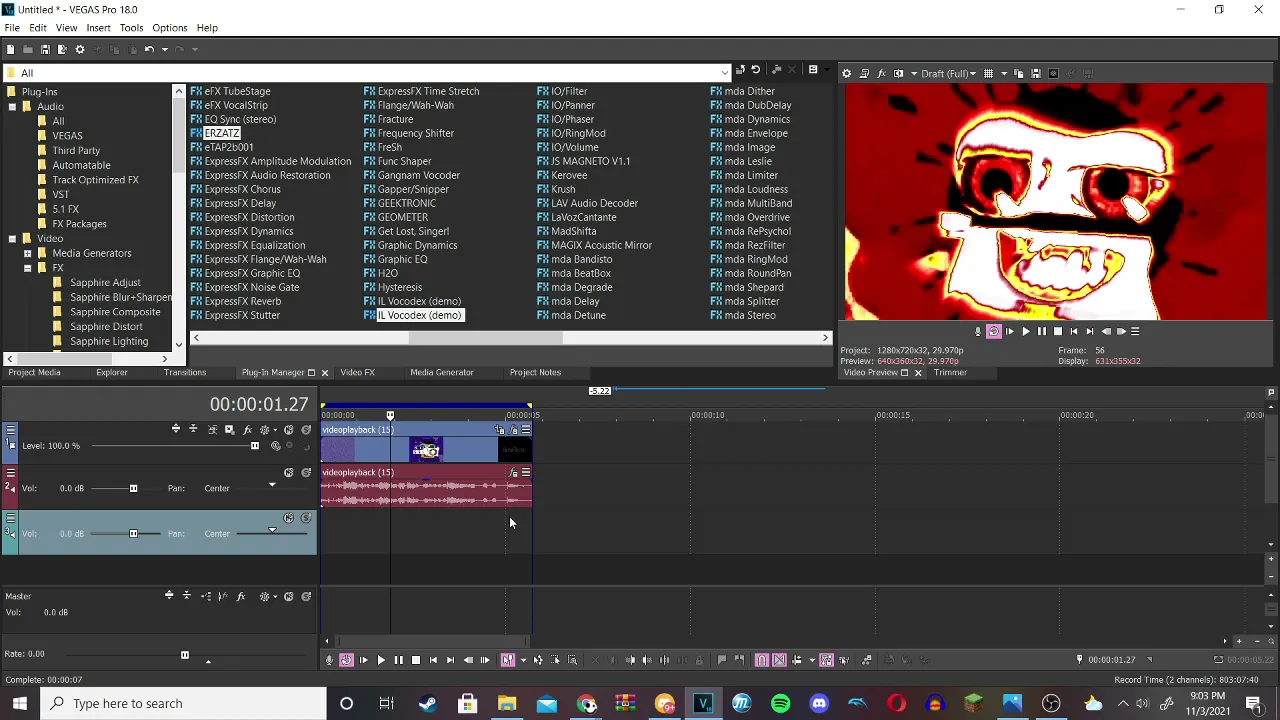Collapse the FX tree node under Video
1280x720 pixels.
click(x=27, y=268)
